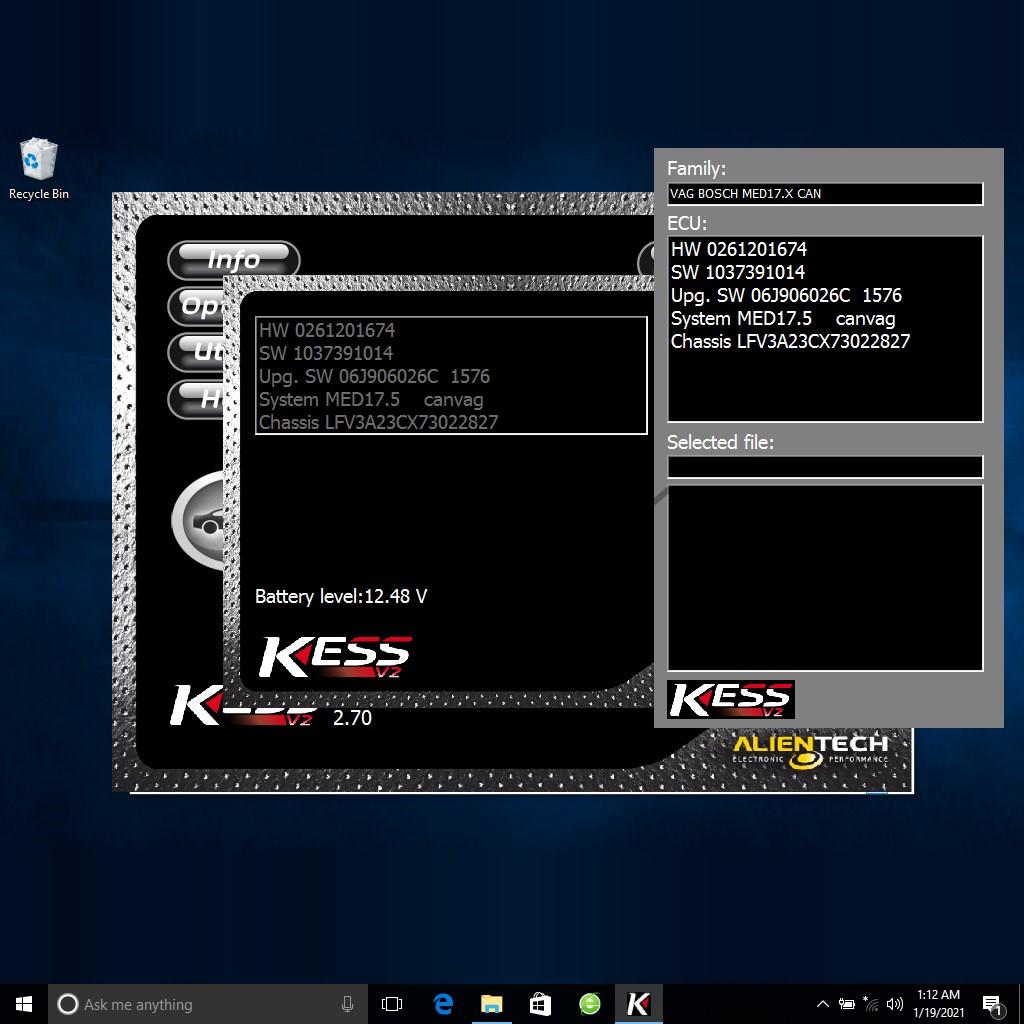Click the KESS V2 logo in the gray panel

tap(730, 699)
